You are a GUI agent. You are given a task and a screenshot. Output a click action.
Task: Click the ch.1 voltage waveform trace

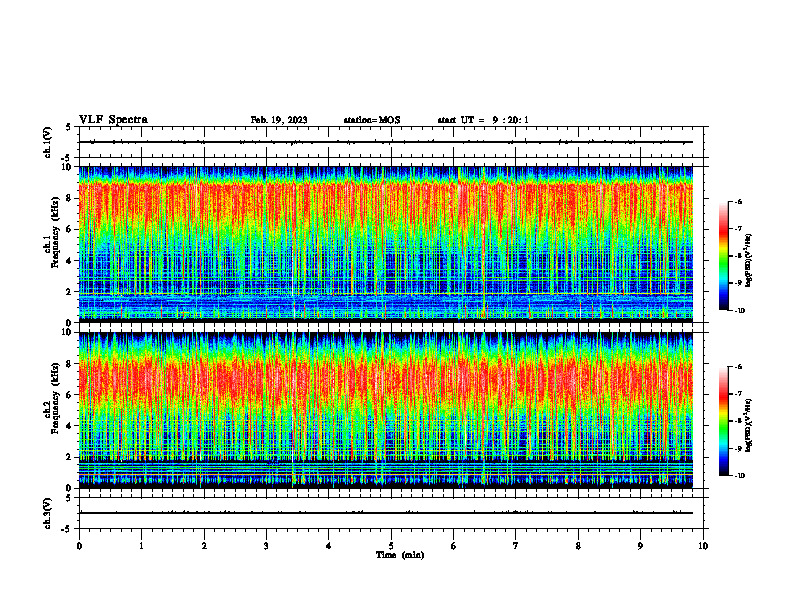click(386, 142)
